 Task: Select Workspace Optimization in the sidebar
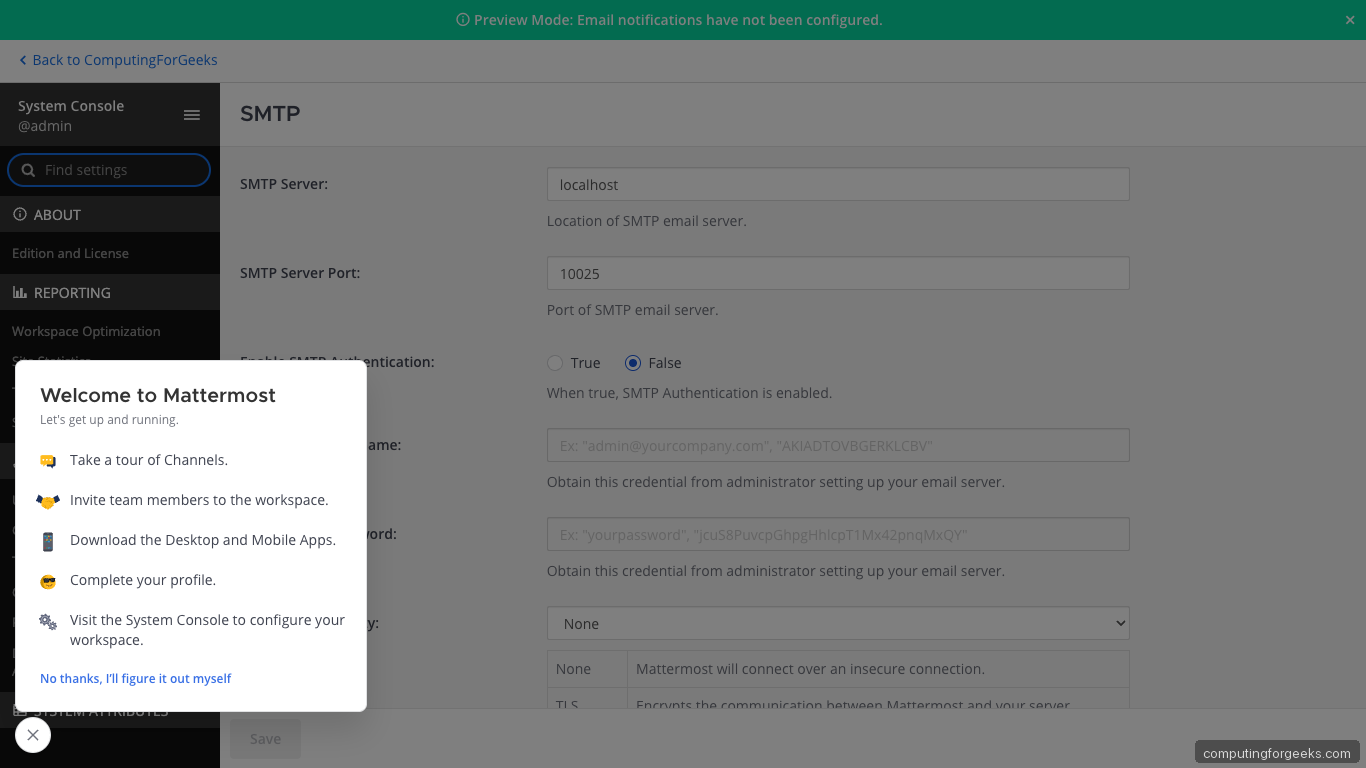point(85,331)
